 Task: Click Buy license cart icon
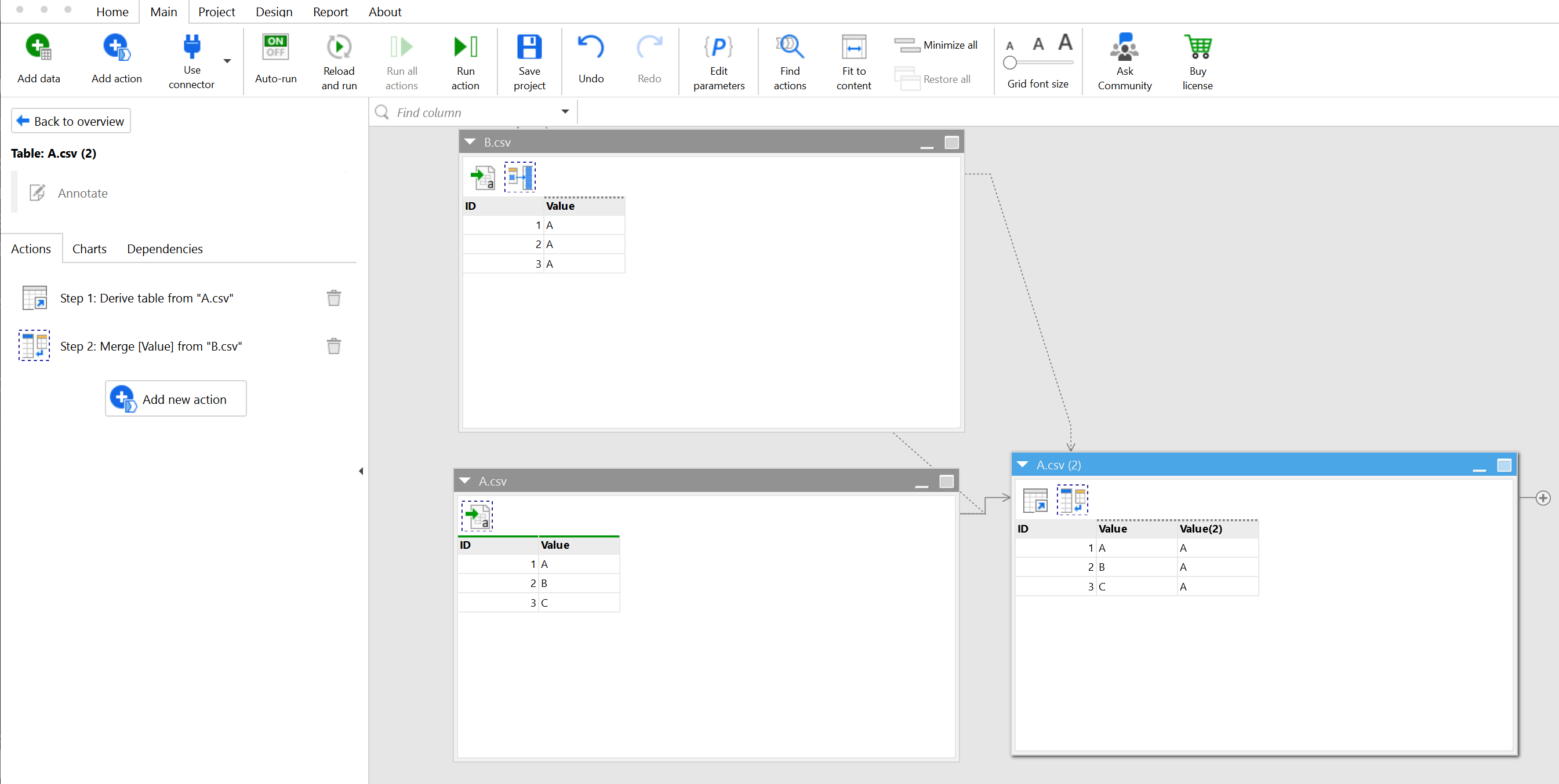pyautogui.click(x=1197, y=47)
